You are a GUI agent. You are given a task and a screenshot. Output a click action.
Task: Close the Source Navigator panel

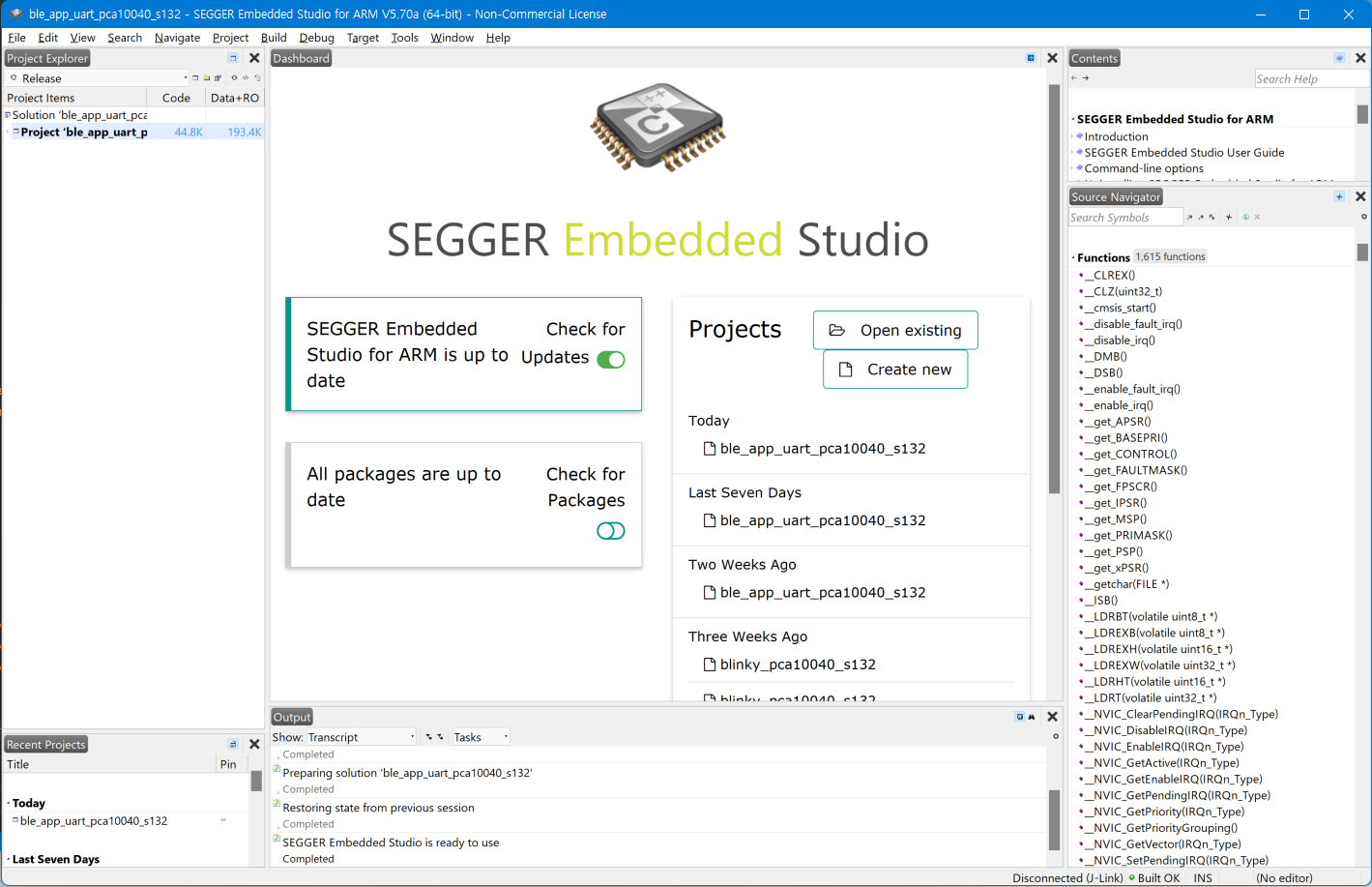pos(1360,196)
